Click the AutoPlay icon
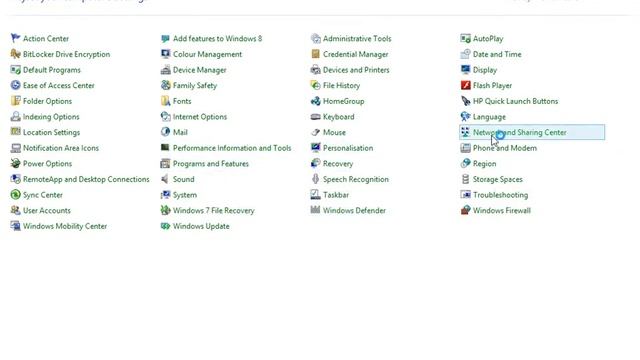The height and width of the screenshot is (360, 640). point(465,38)
